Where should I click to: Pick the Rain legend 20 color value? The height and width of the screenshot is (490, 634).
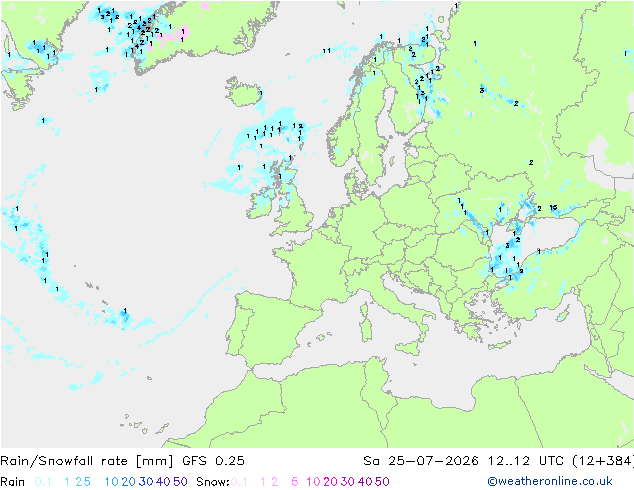pos(129,482)
